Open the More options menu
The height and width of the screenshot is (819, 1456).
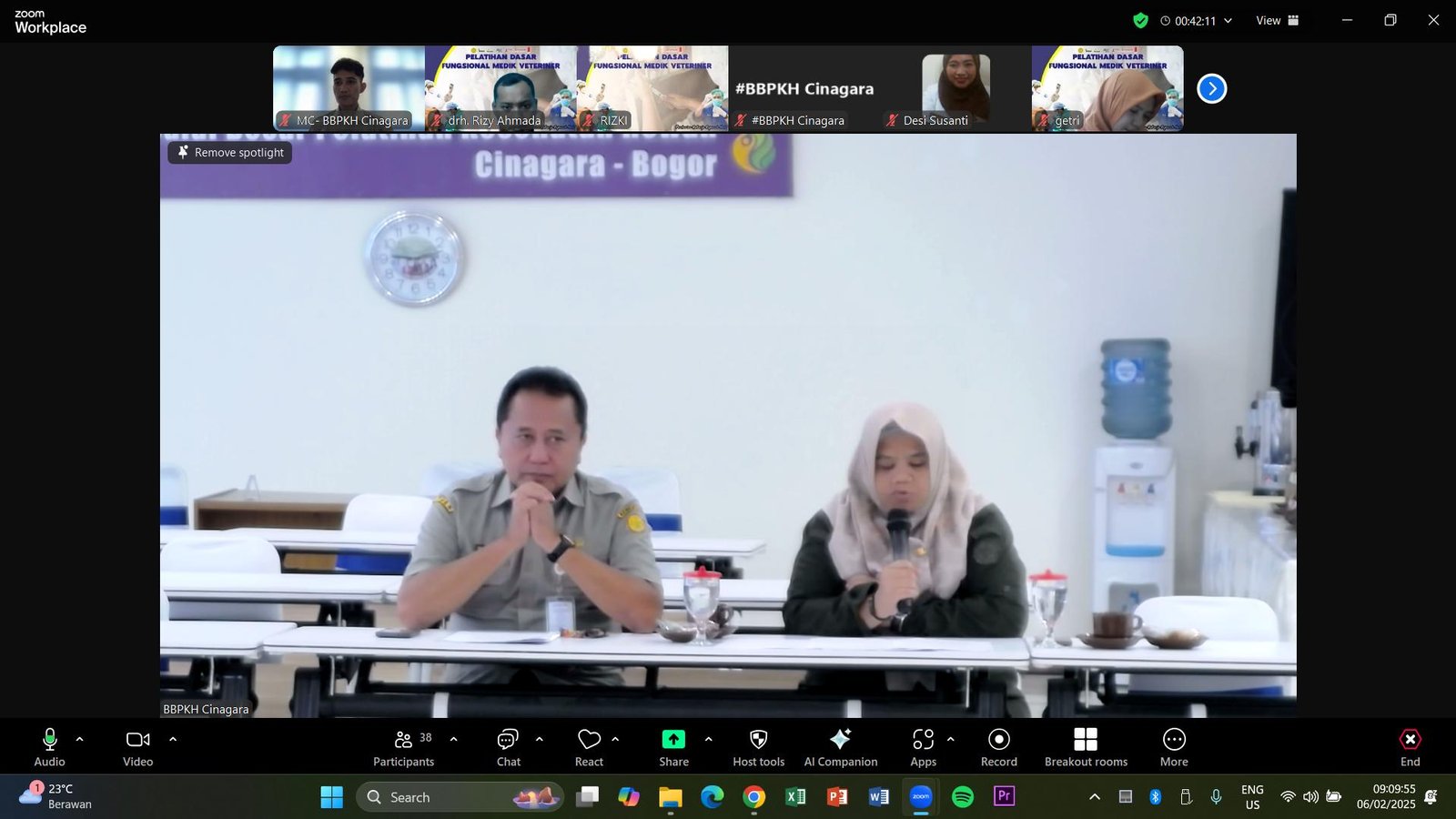point(1174,747)
